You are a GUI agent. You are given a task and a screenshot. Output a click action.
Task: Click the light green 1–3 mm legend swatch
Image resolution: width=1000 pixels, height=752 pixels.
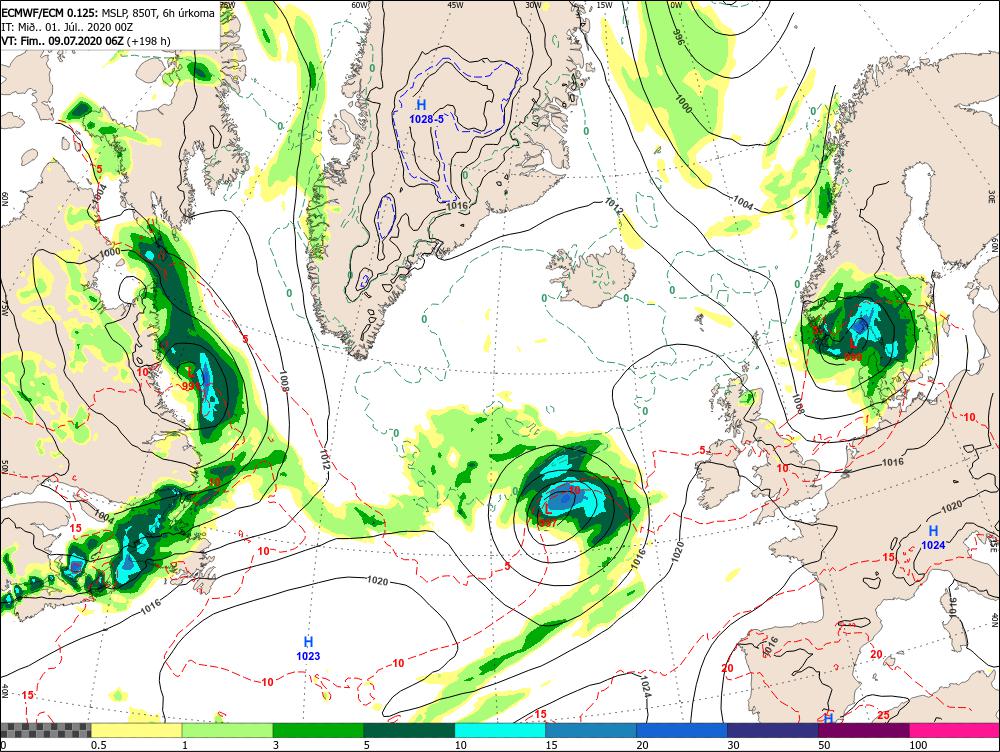tap(228, 730)
